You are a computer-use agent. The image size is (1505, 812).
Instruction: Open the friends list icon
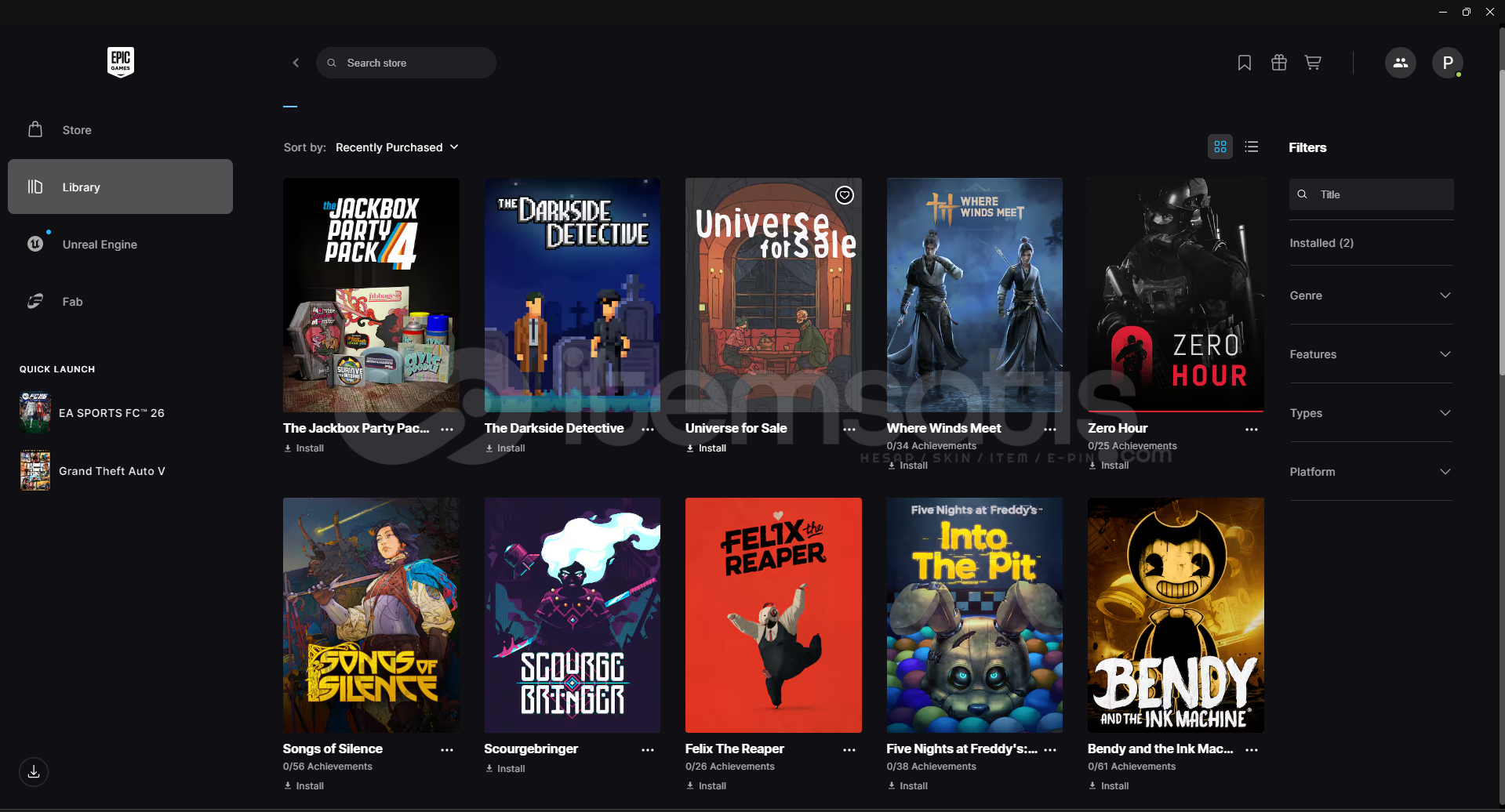(x=1401, y=63)
